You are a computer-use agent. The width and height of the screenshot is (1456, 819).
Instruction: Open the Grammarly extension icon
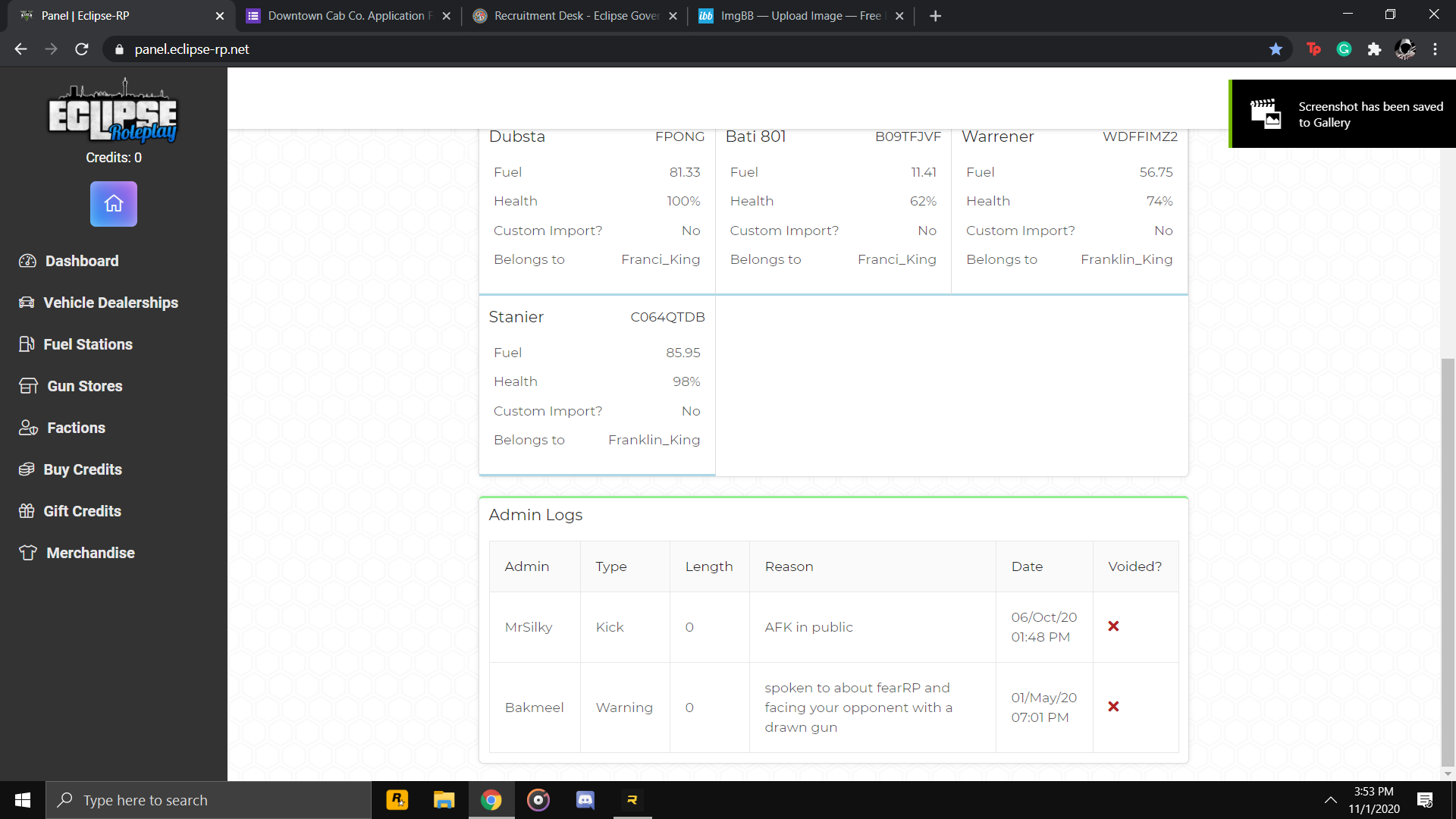(1345, 49)
